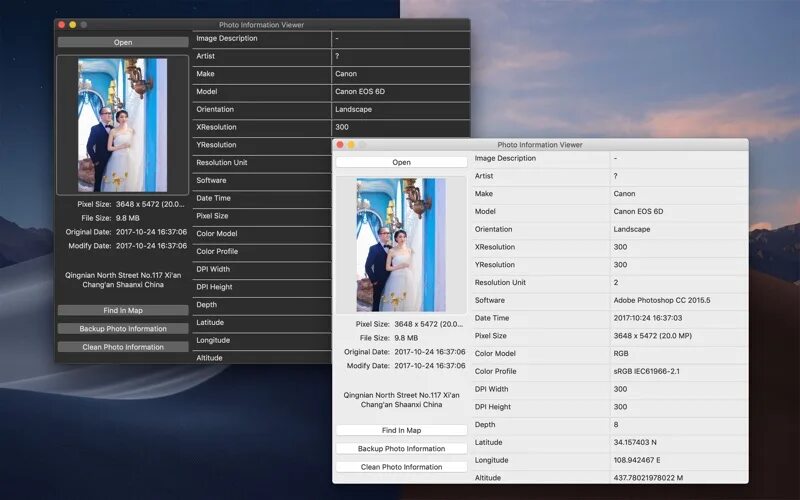Select 'Make' label in dark window
This screenshot has width=800, height=500.
point(205,73)
